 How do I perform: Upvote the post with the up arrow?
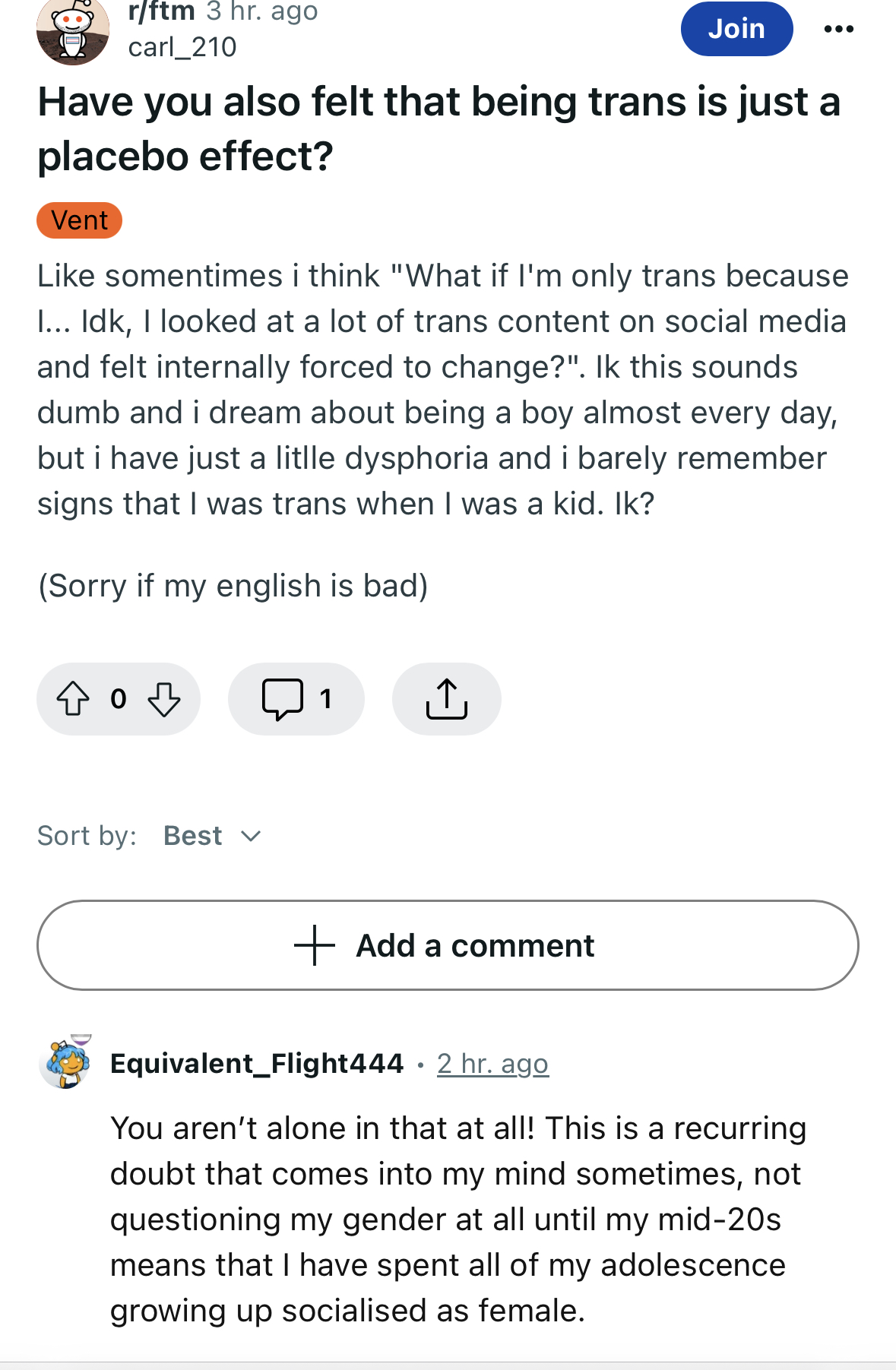(x=73, y=698)
